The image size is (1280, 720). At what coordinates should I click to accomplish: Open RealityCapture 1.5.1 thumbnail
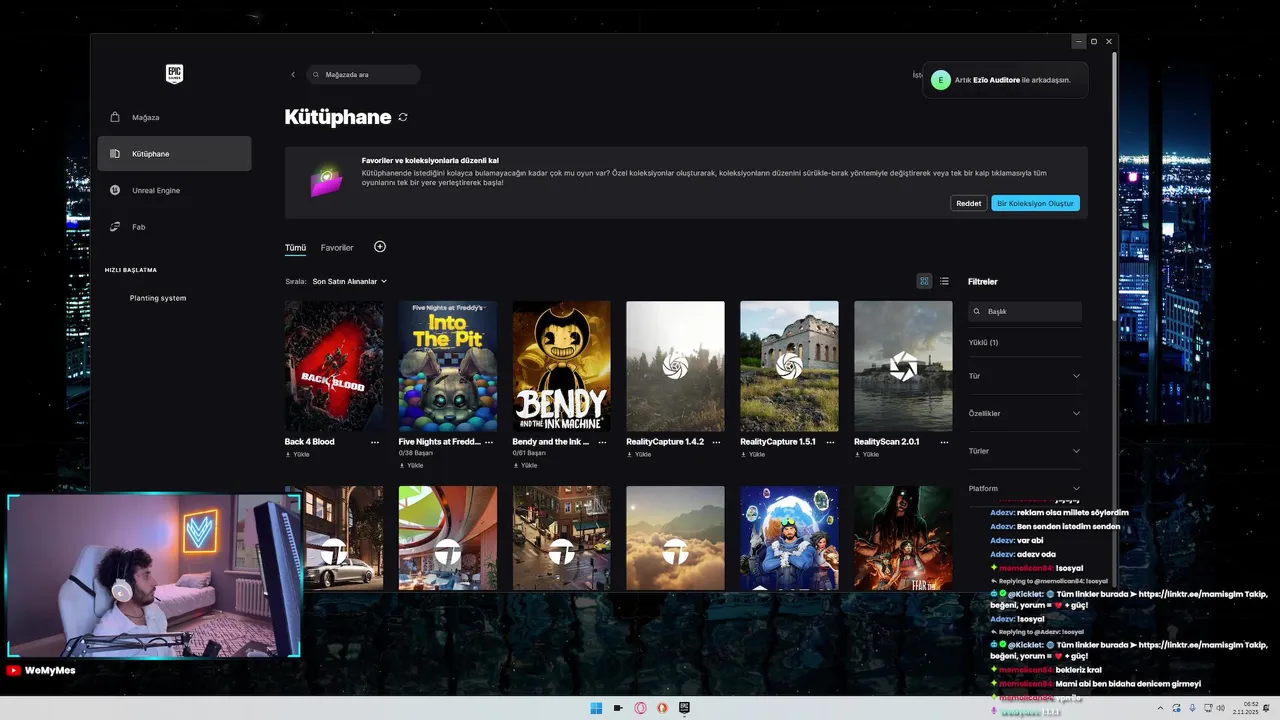coord(789,366)
